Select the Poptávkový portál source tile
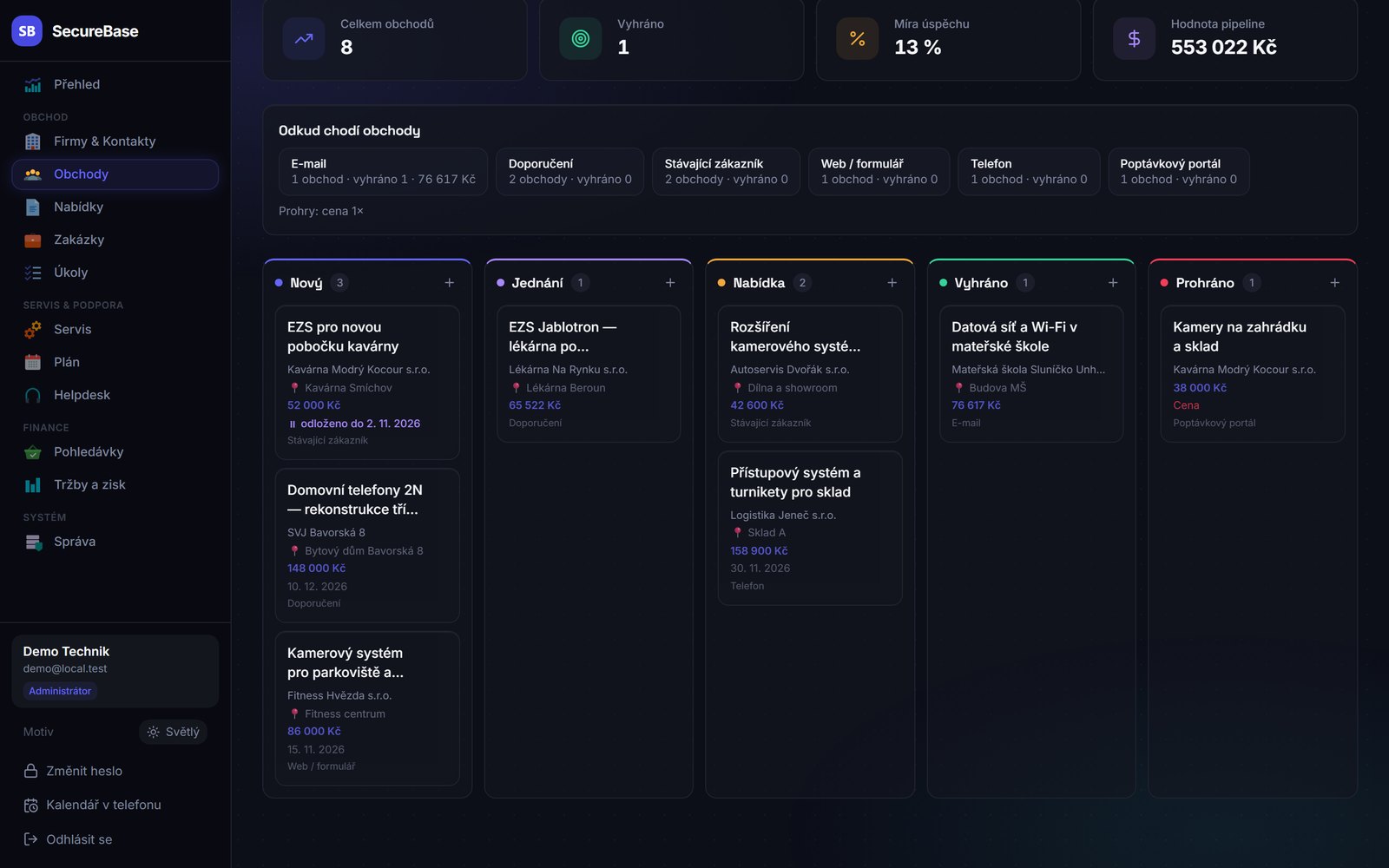1389x868 pixels. tap(1179, 172)
